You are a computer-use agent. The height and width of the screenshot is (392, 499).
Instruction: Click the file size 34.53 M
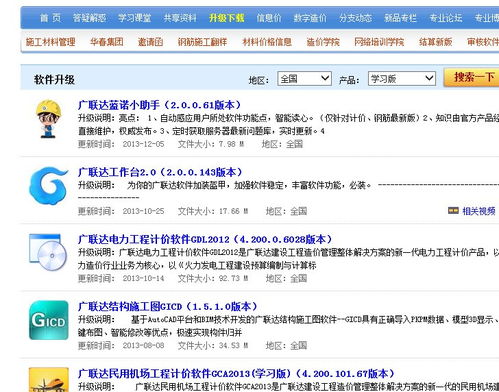233,345
